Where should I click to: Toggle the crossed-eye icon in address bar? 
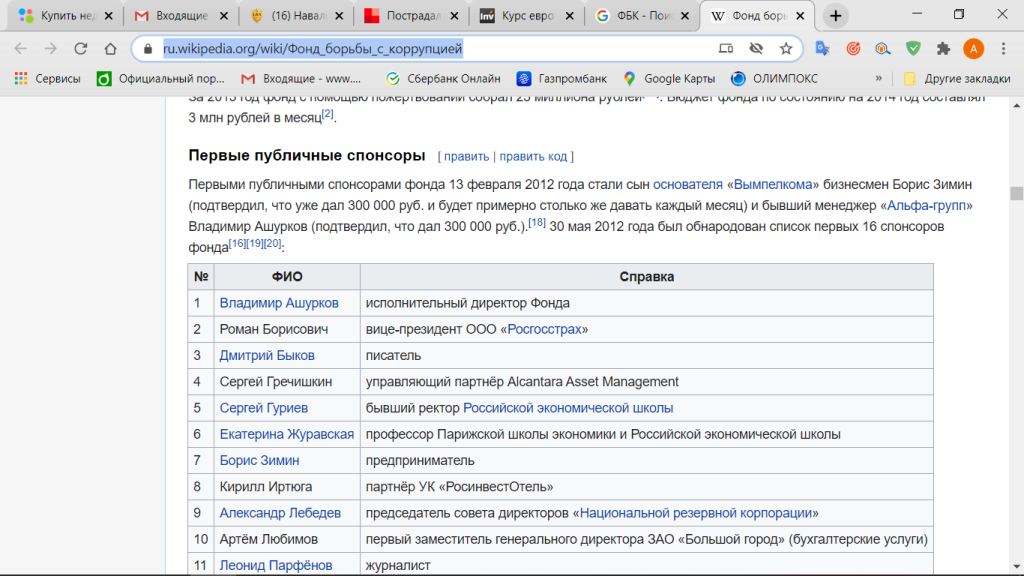click(756, 48)
